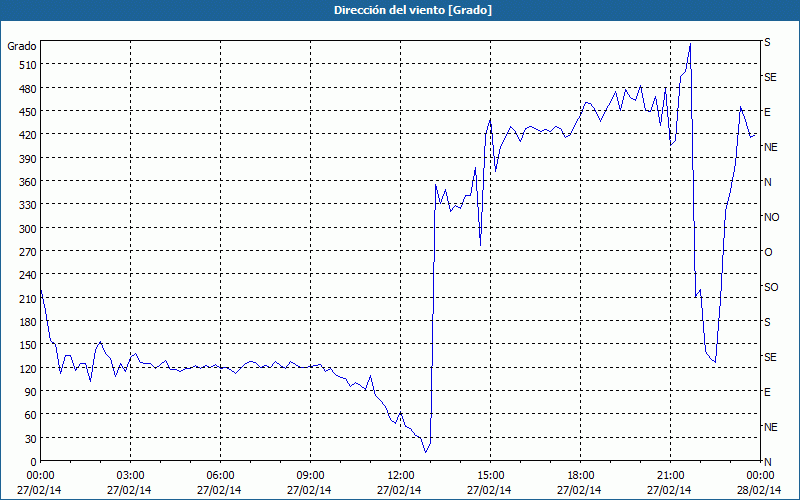
Task: Click the "NE" compass label near the 390 gridline
Action: (771, 147)
